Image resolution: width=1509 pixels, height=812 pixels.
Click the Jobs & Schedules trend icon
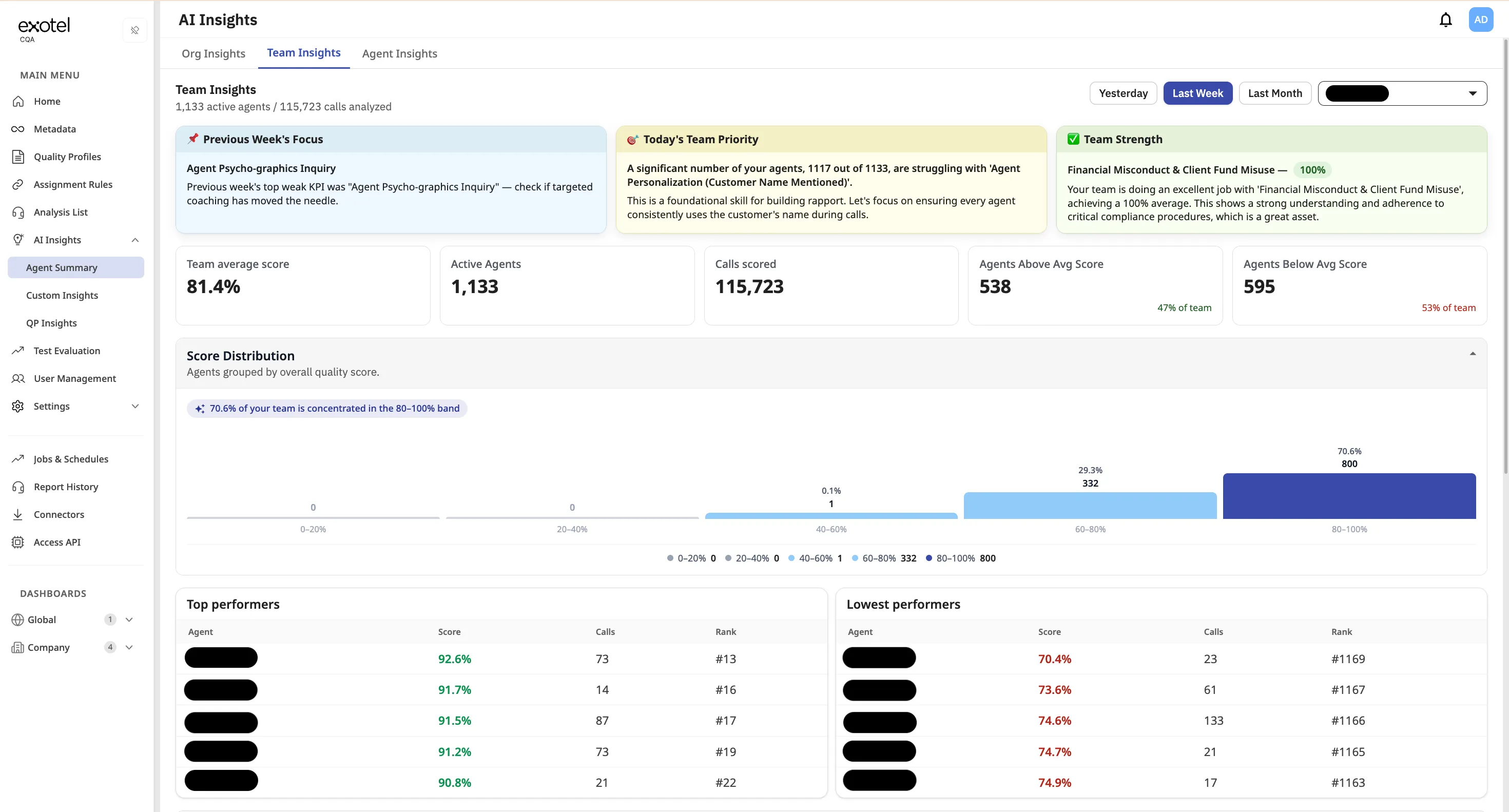tap(18, 459)
